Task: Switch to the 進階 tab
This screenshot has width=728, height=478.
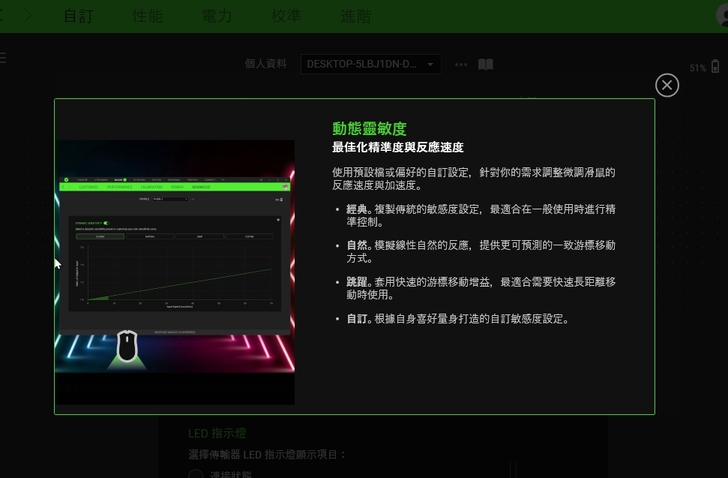Action: click(x=356, y=16)
